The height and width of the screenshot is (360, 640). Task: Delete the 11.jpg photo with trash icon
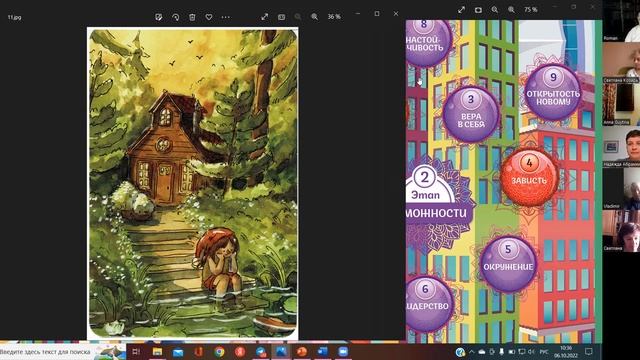(192, 17)
